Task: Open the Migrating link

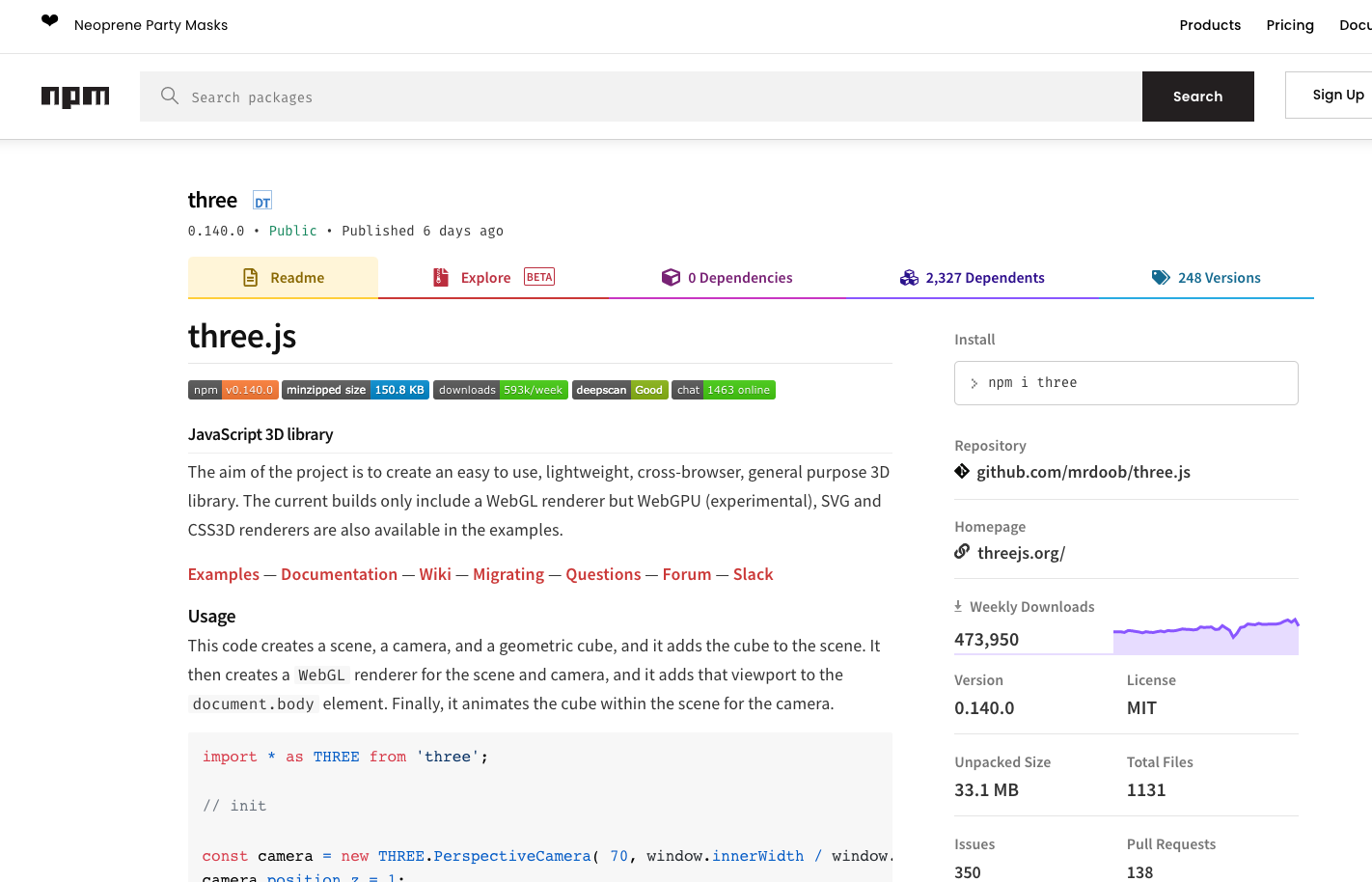Action: click(508, 574)
